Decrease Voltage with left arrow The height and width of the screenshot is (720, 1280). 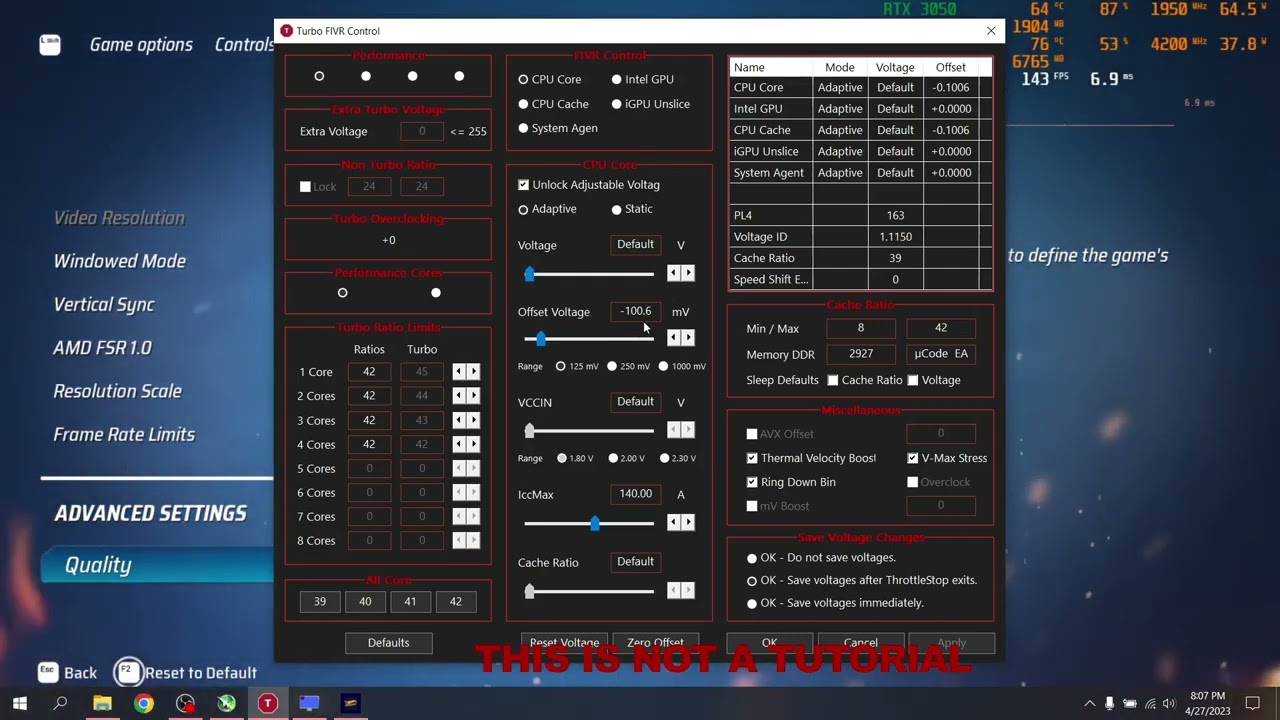[x=674, y=273]
